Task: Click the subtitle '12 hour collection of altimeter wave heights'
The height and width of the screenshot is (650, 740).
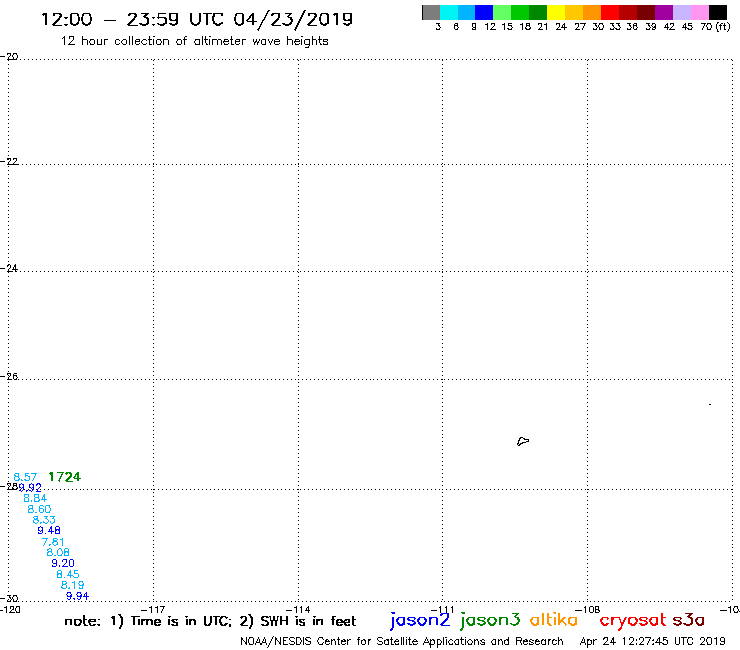Action: [x=194, y=41]
